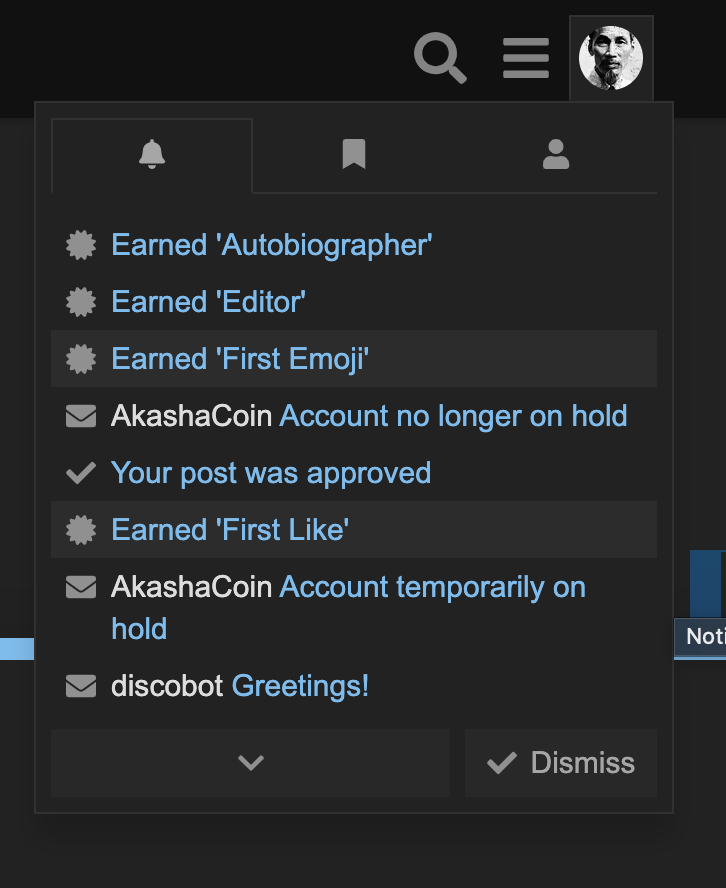This screenshot has height=888, width=726.
Task: Open the "Earned 'First Emoji'" notification
Action: (240, 359)
